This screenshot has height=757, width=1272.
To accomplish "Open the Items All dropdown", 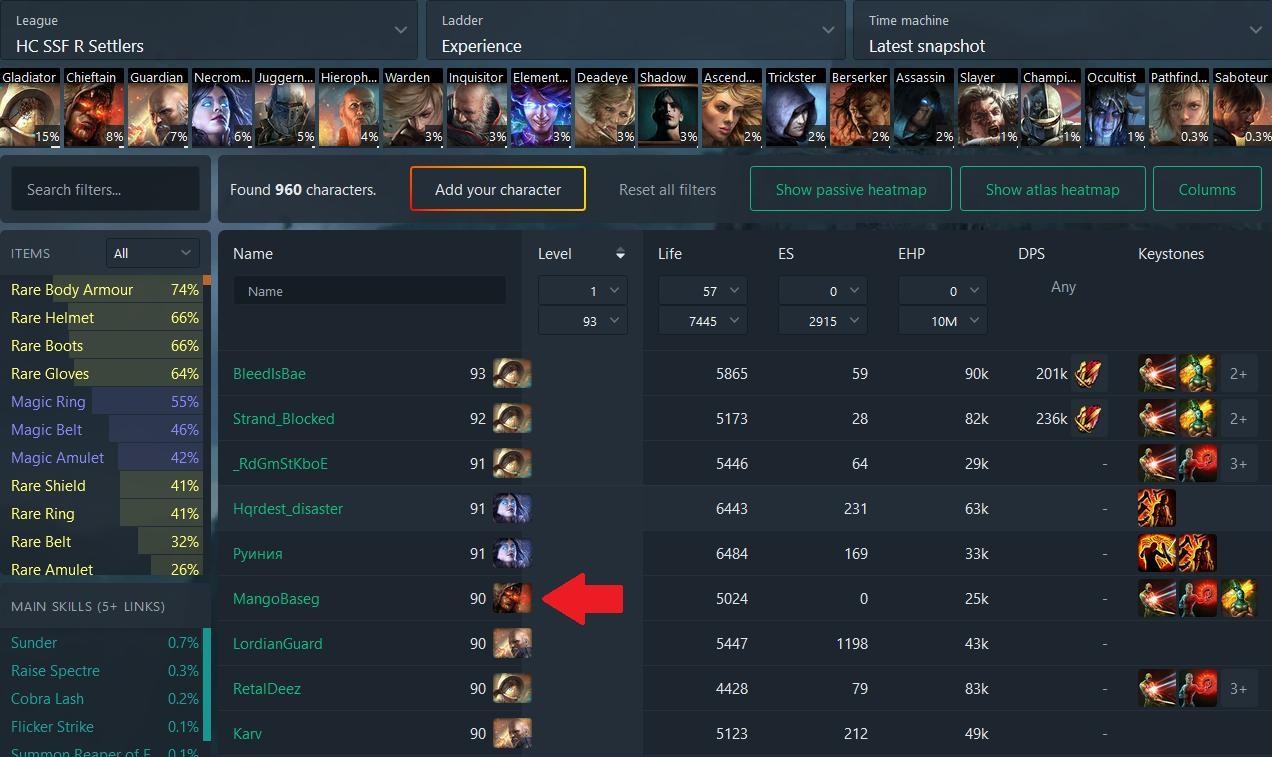I will click(153, 254).
